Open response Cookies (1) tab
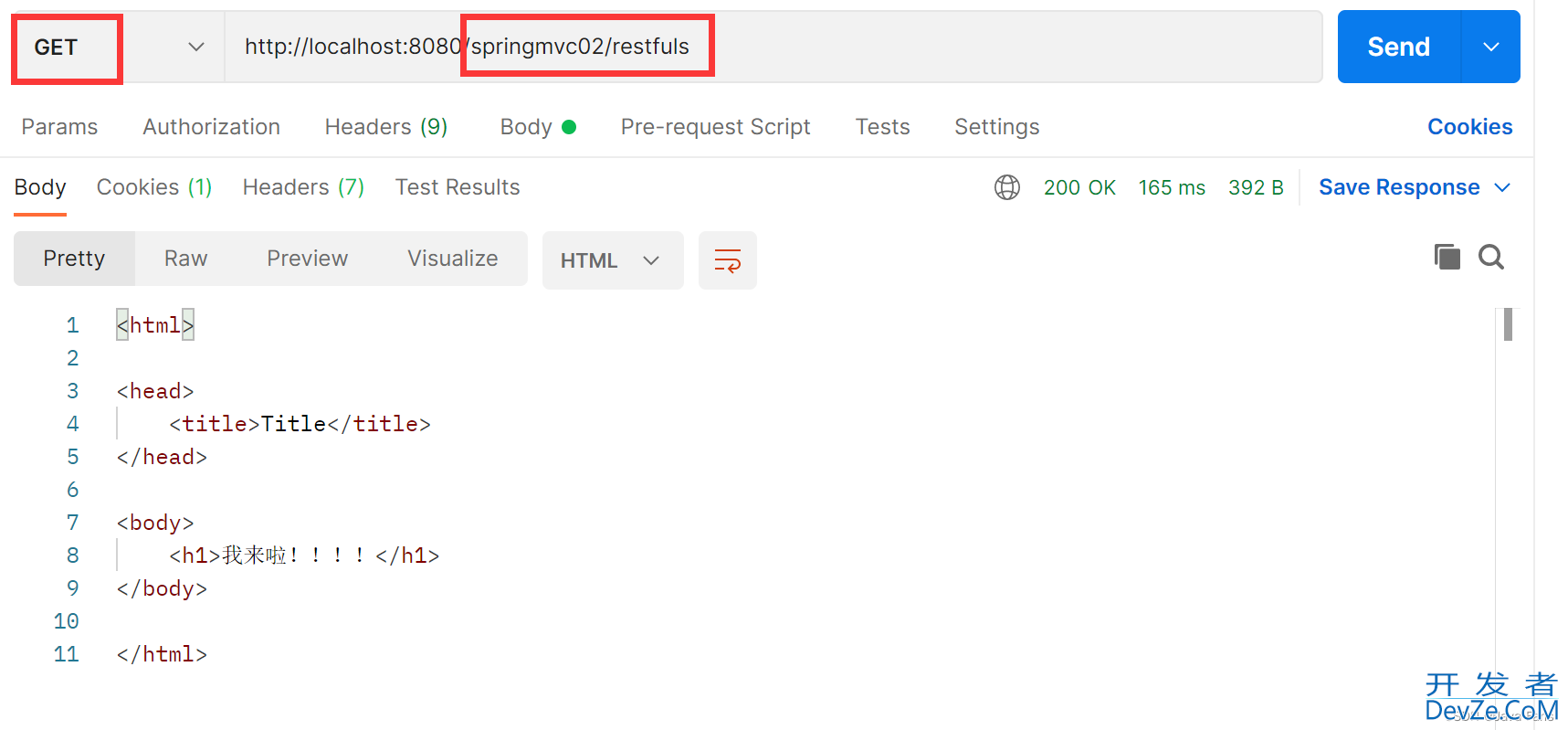 click(x=154, y=187)
